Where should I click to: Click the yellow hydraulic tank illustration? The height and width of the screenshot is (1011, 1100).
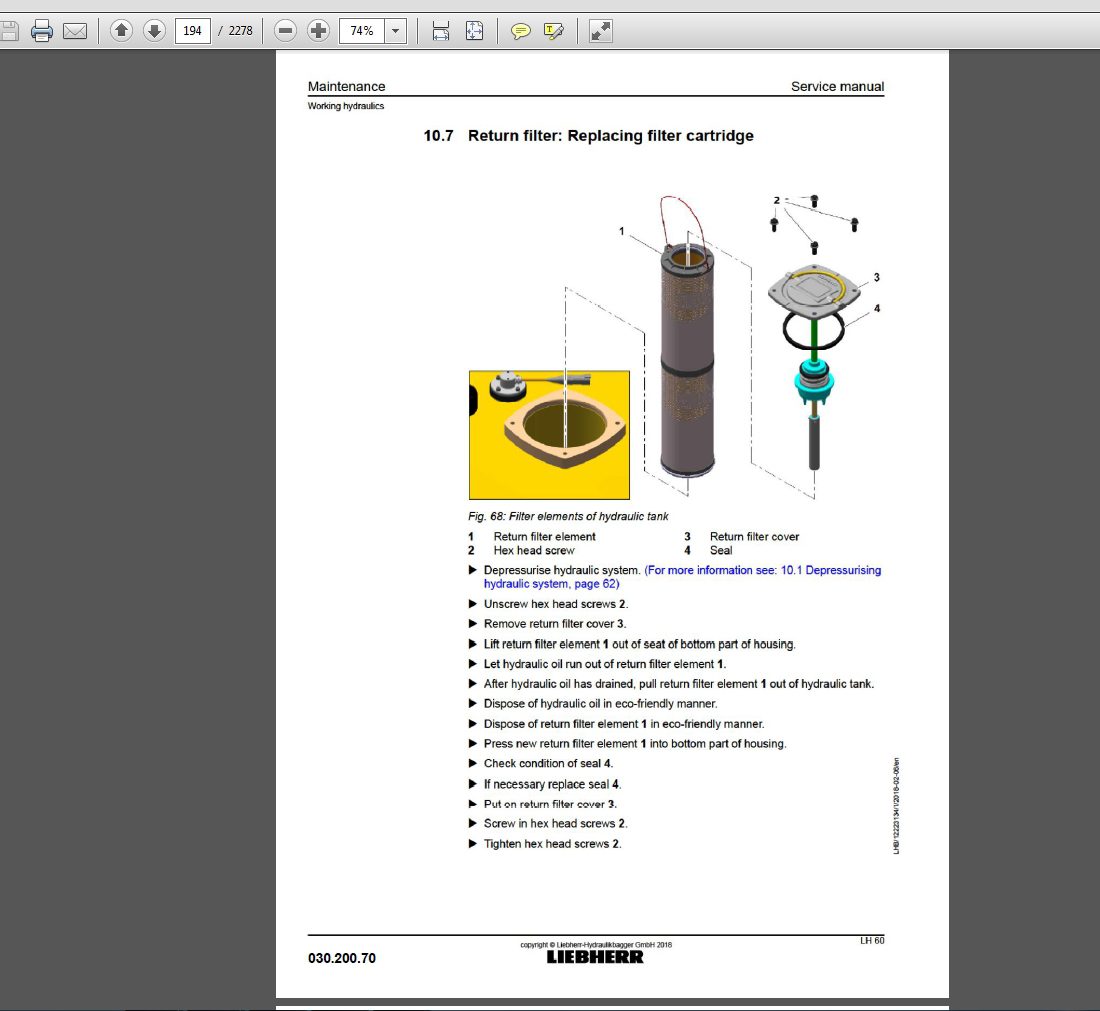549,435
